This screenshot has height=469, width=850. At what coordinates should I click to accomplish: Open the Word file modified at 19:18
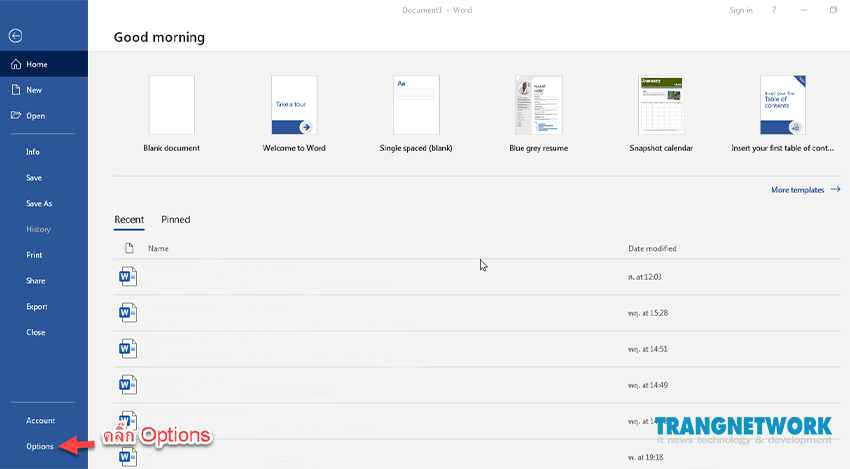point(477,457)
